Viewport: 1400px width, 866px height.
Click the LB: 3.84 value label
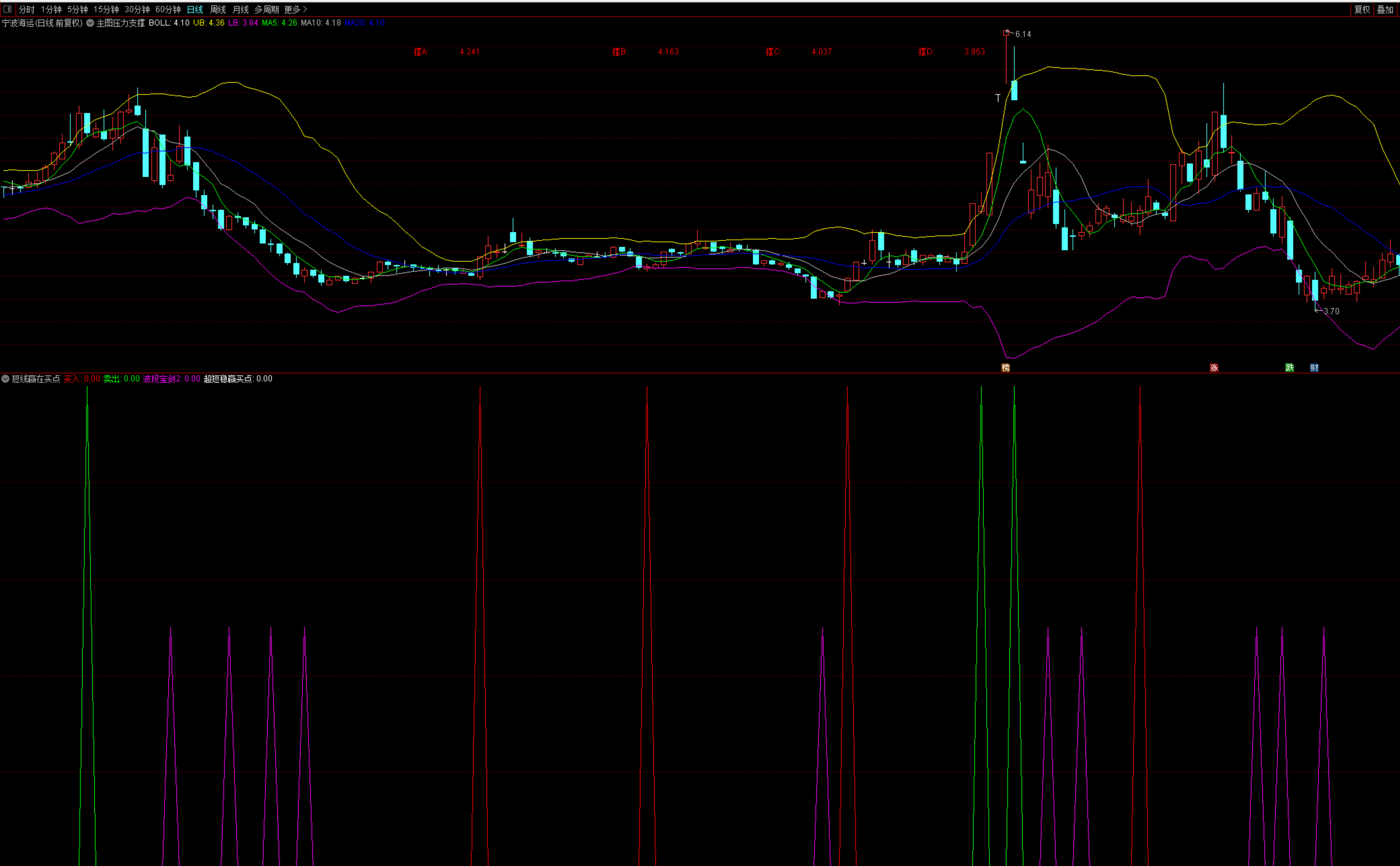tap(243, 23)
